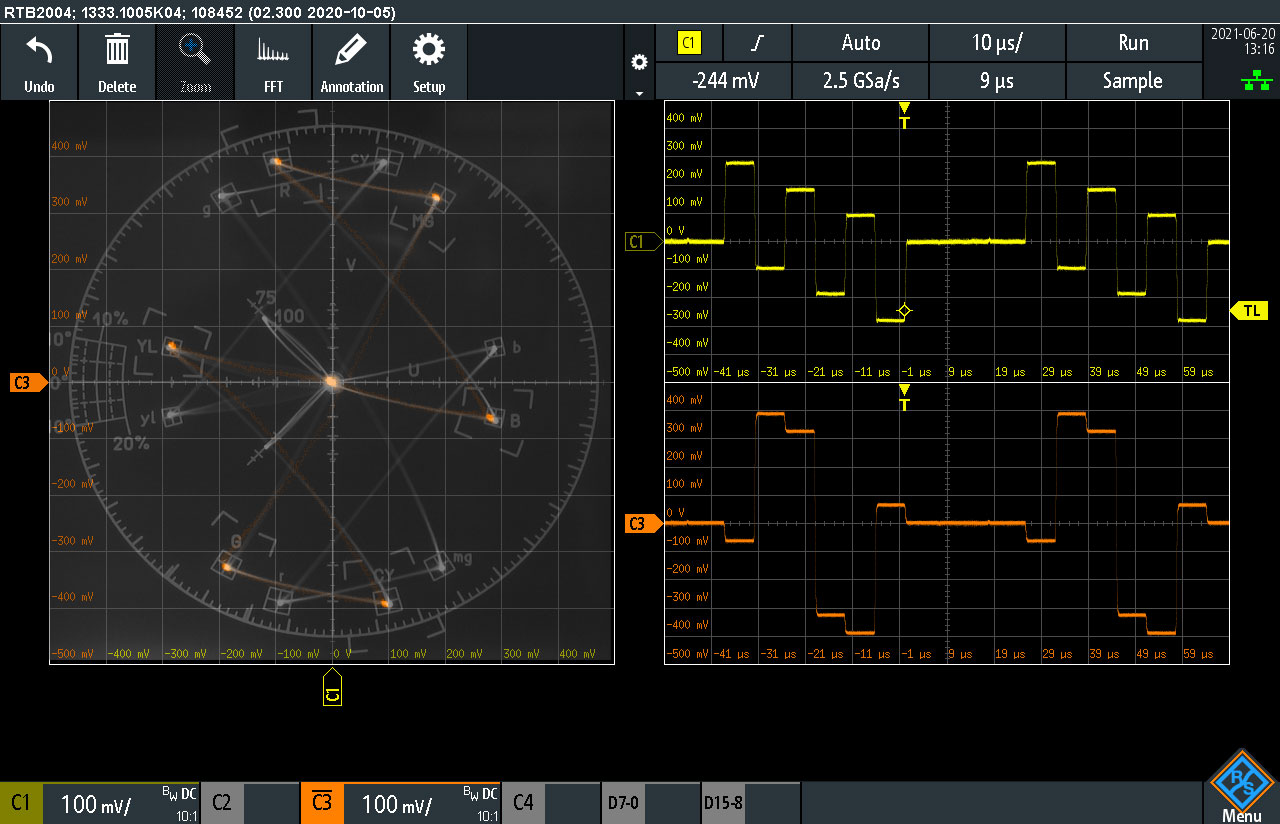
Task: Click the vectorscope XY display center point
Action: click(332, 381)
